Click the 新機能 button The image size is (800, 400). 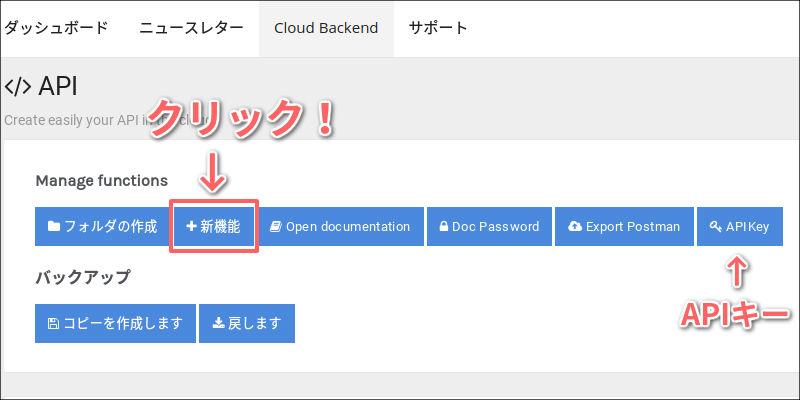(x=214, y=227)
